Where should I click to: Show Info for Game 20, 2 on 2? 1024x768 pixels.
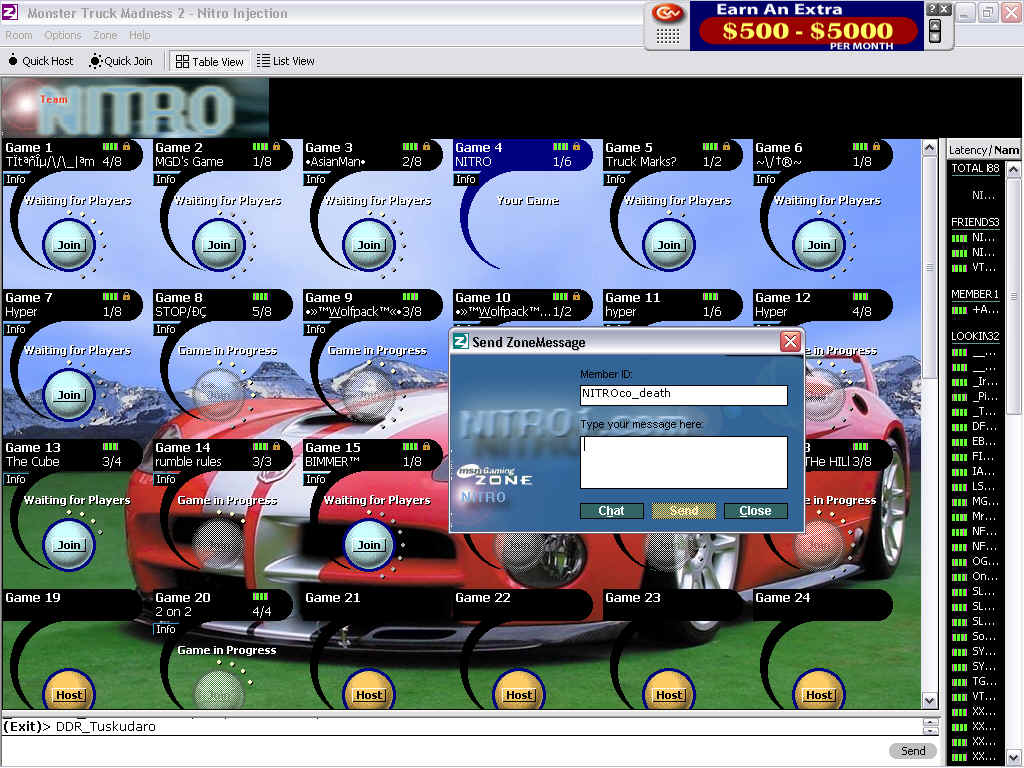point(165,629)
